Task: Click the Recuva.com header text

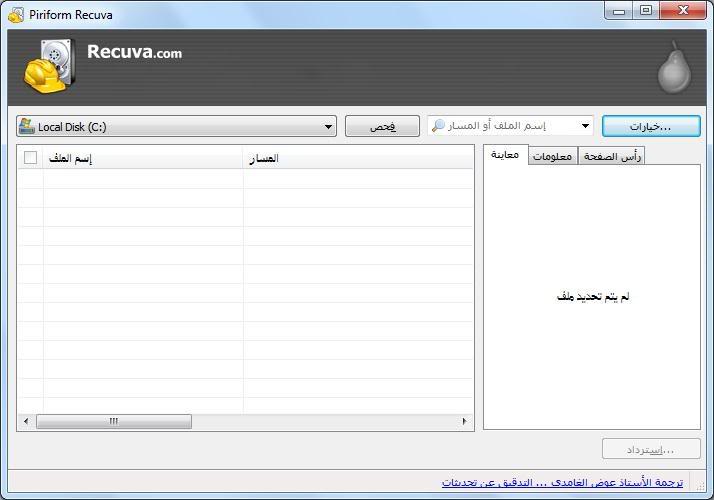Action: 134,52
